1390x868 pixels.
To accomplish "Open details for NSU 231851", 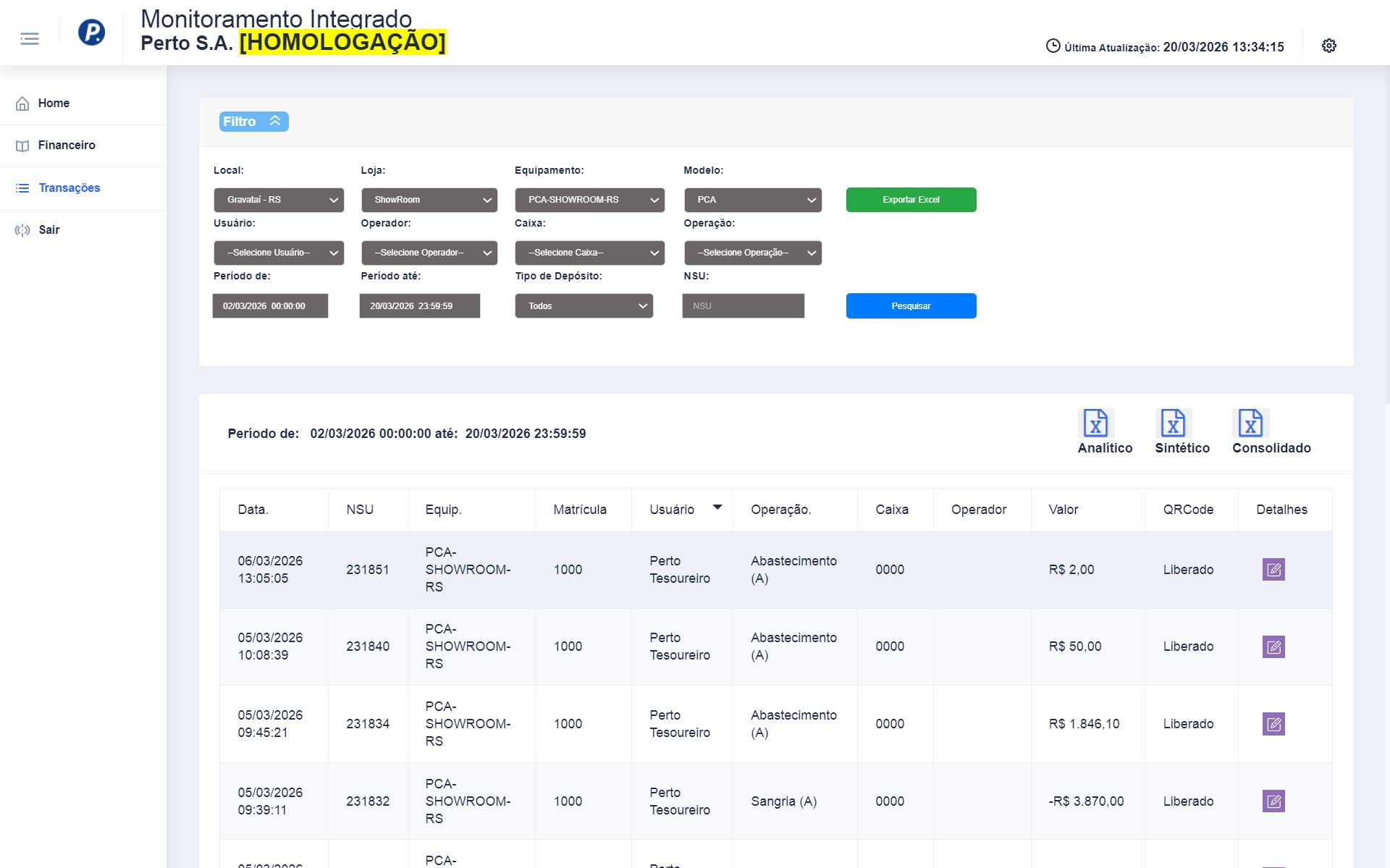I will coord(1273,570).
